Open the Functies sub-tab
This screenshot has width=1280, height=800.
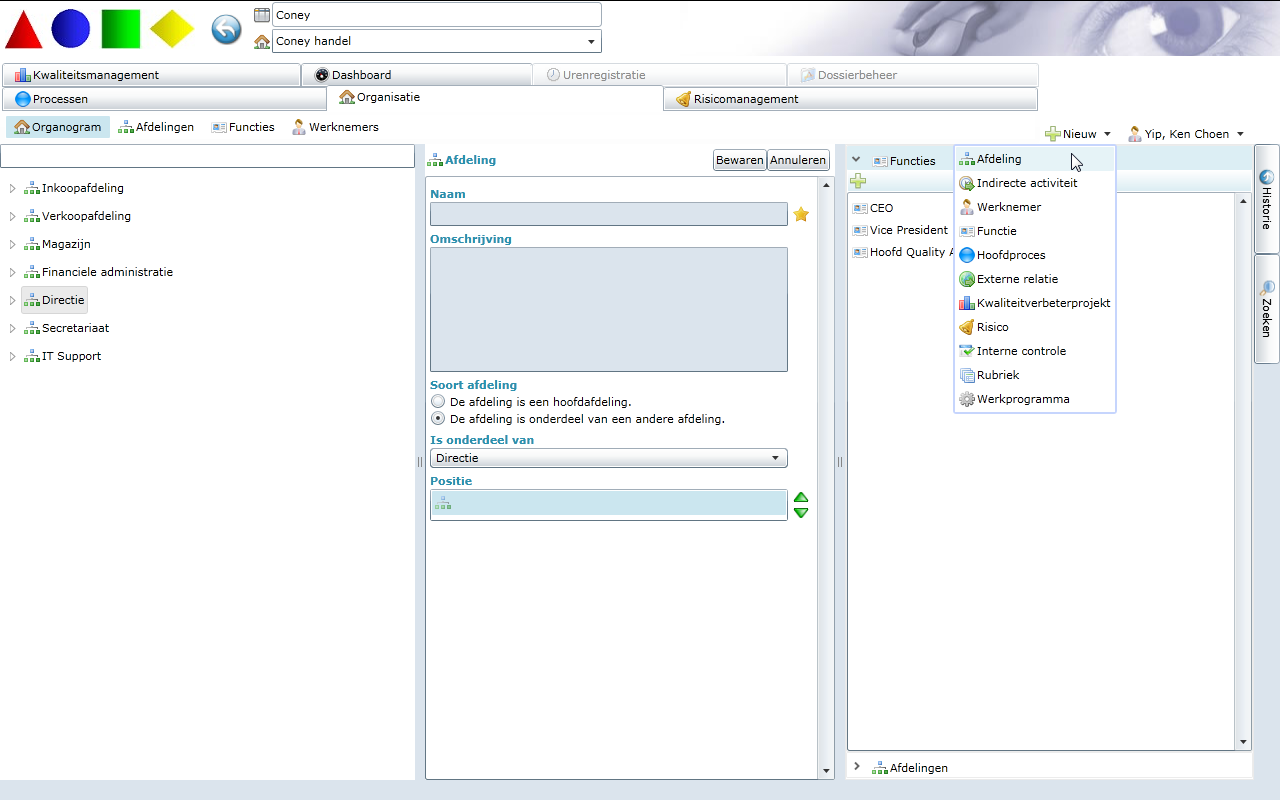point(243,127)
